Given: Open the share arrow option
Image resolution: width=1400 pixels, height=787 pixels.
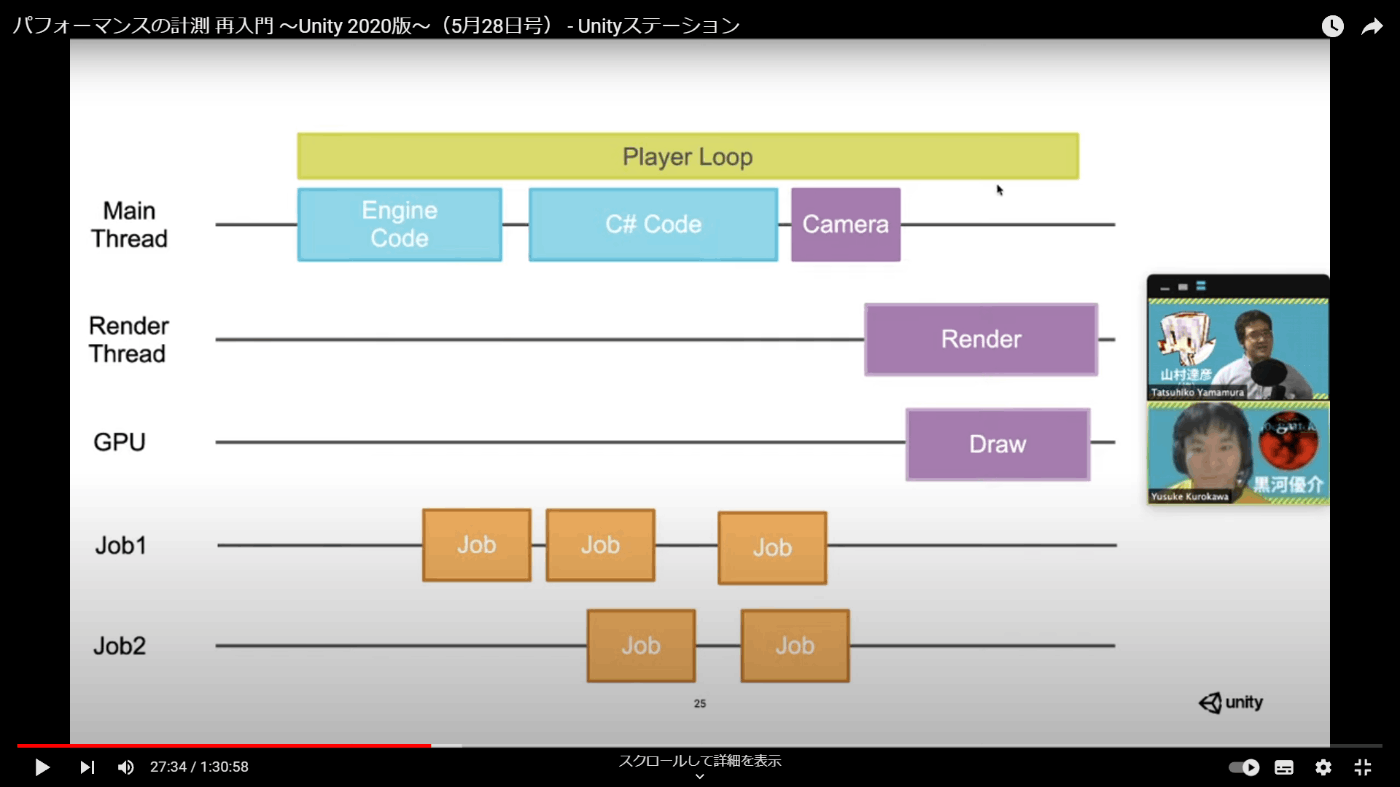Looking at the screenshot, I should tap(1371, 27).
